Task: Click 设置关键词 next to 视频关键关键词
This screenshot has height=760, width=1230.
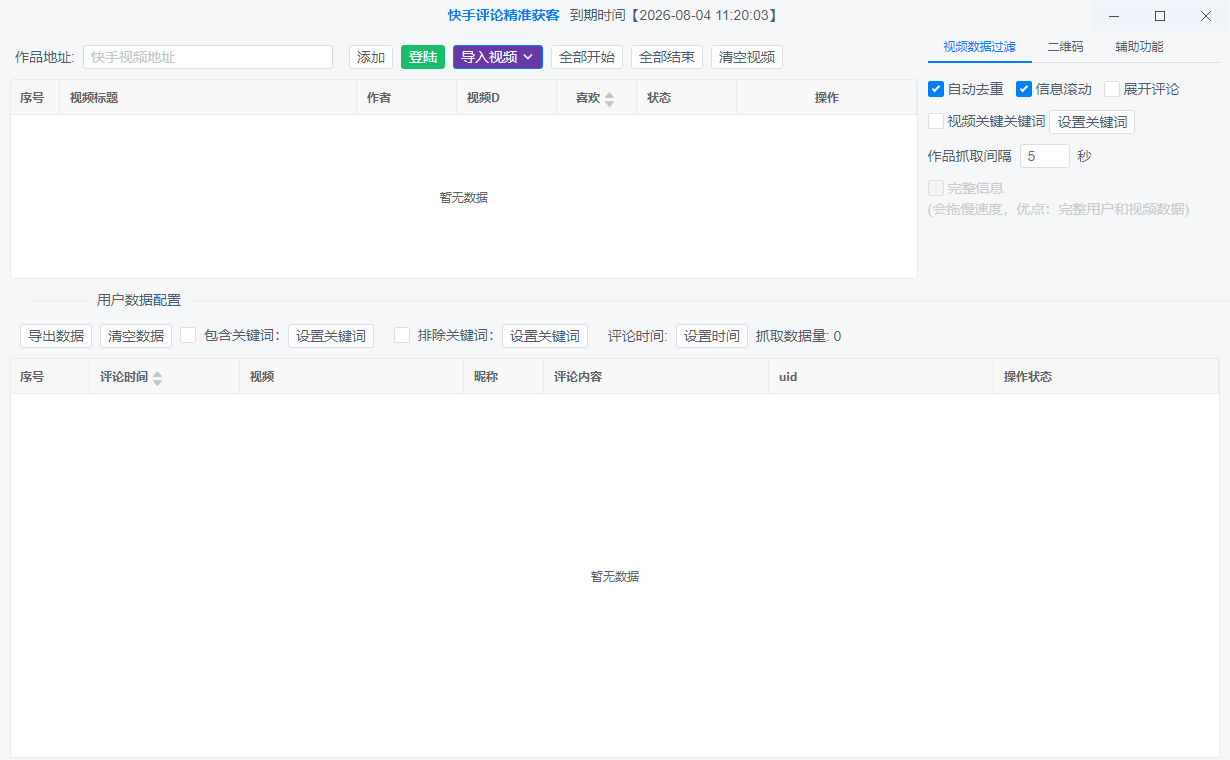Action: pos(1092,122)
